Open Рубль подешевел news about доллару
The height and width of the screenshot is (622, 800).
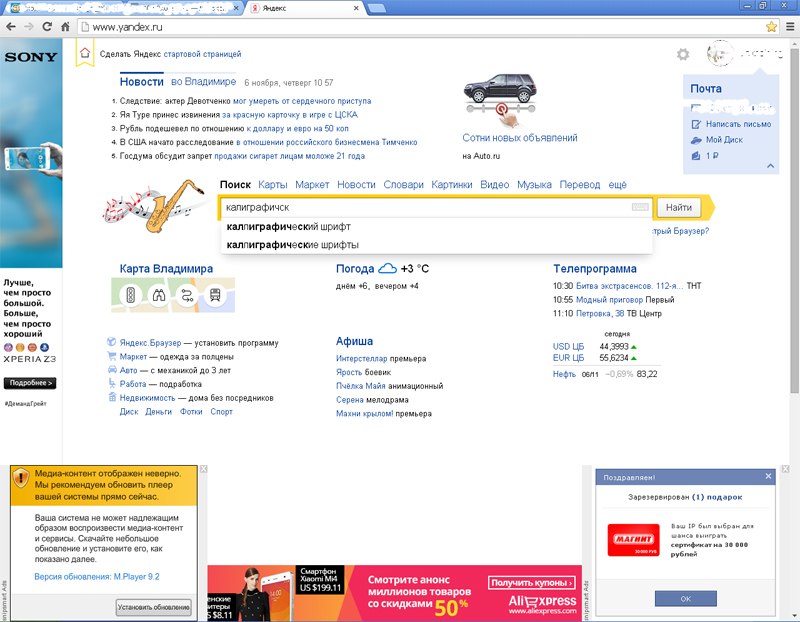click(x=297, y=129)
